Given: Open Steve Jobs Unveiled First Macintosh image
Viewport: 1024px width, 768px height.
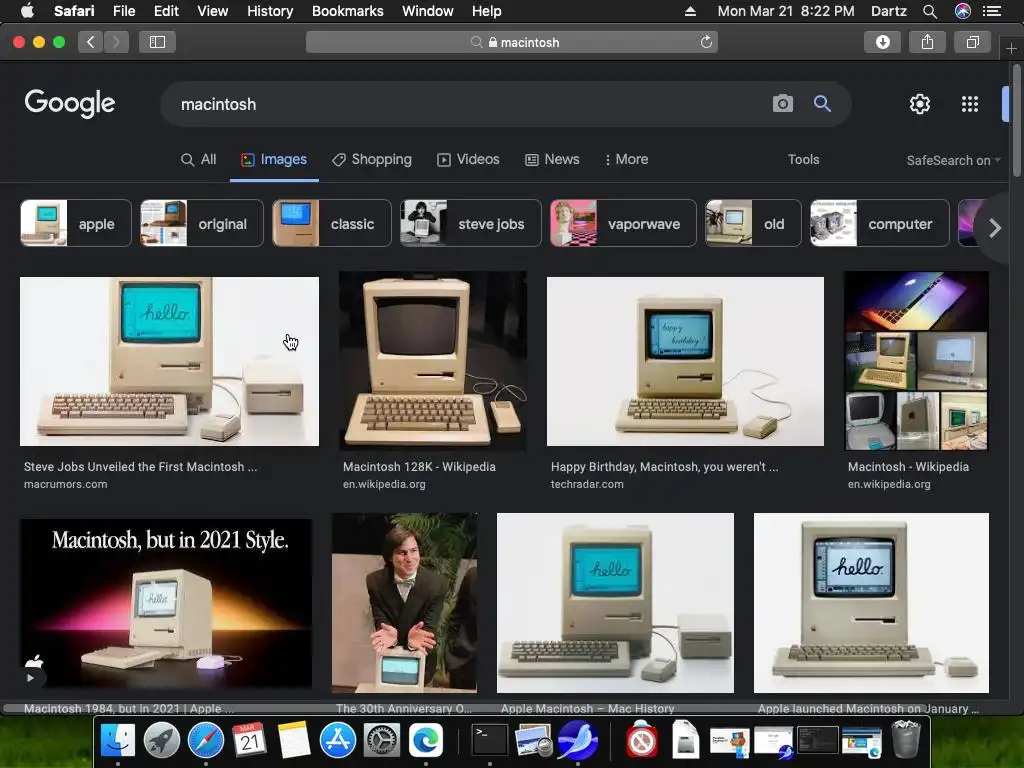Looking at the screenshot, I should tap(169, 361).
